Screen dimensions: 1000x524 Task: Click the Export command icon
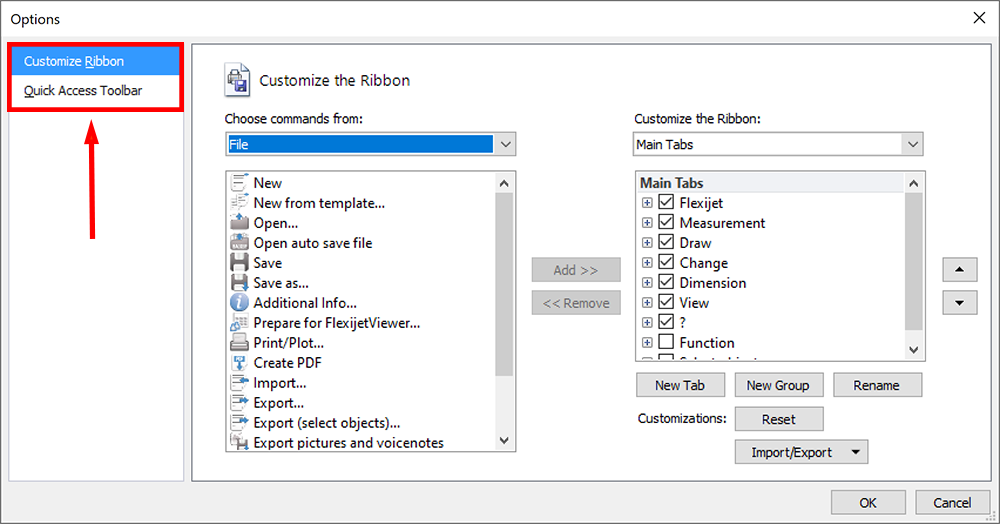tap(239, 402)
